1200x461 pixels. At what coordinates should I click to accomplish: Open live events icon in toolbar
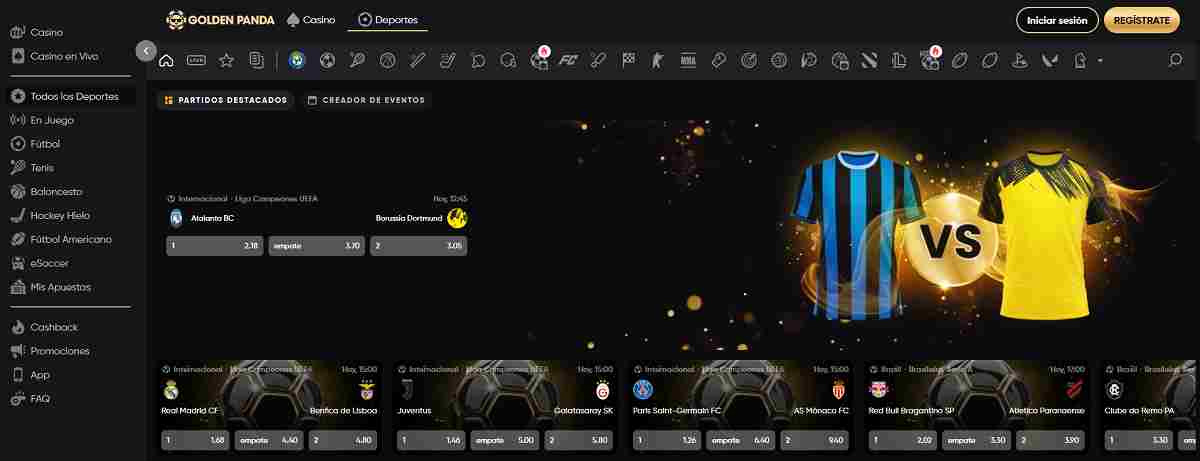click(196, 60)
